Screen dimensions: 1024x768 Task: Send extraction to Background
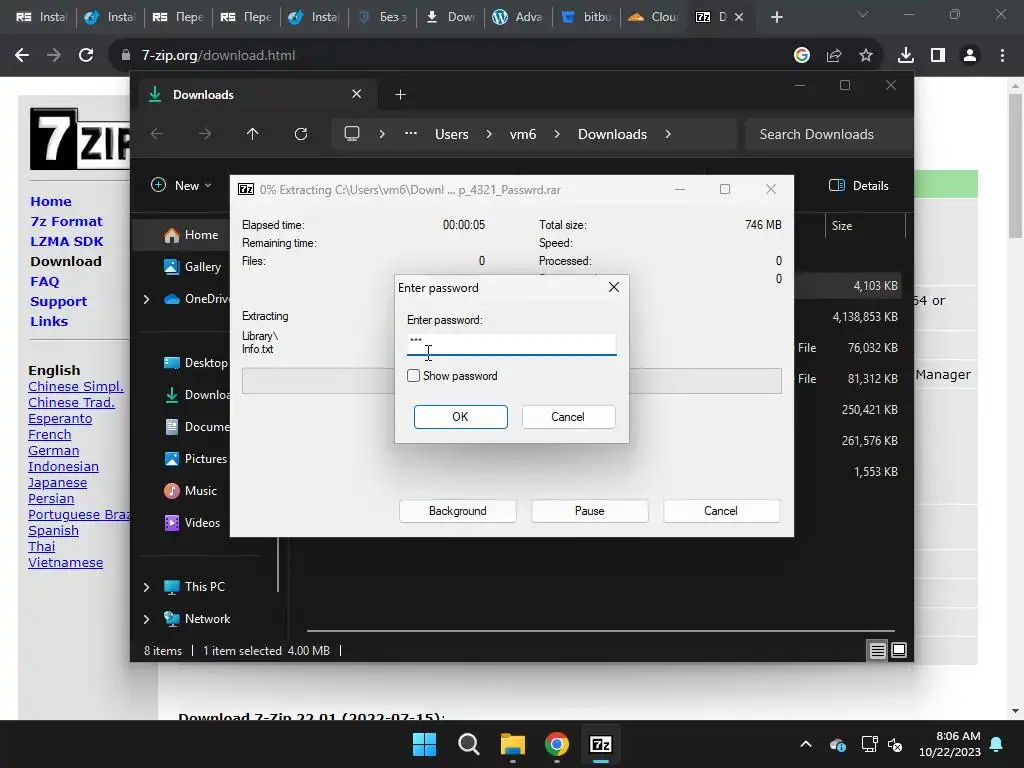pos(458,511)
